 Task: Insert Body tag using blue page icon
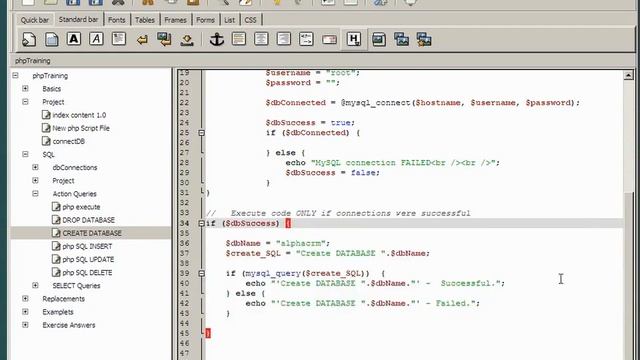(51, 40)
